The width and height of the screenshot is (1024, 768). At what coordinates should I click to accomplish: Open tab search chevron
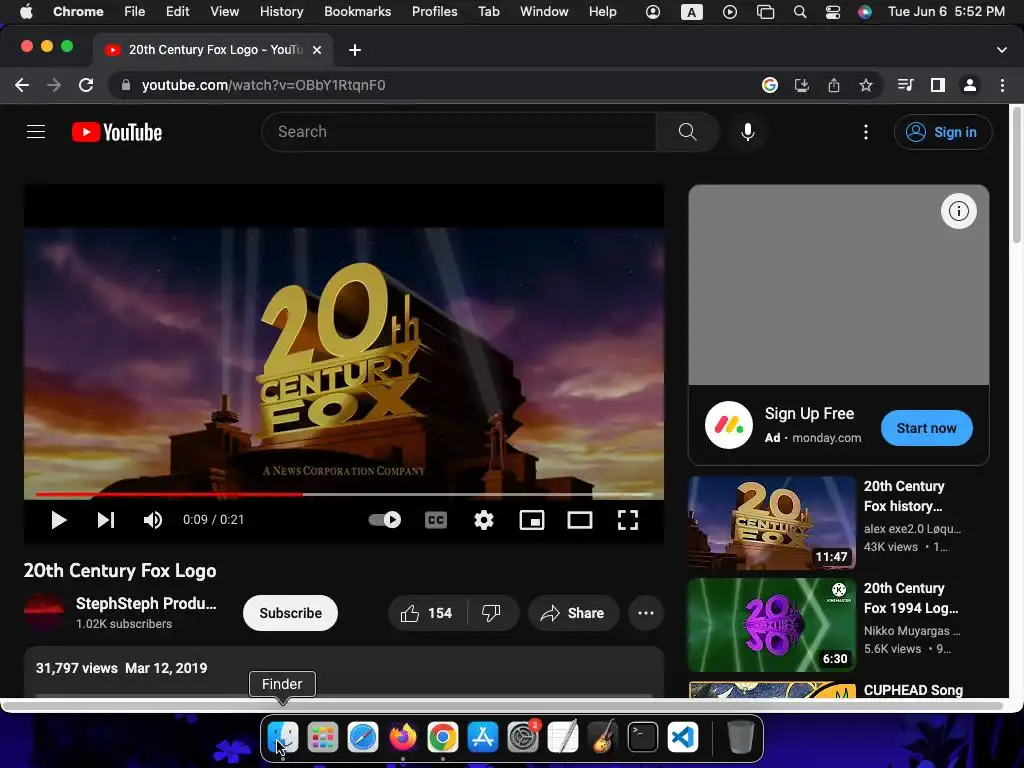point(1002,50)
